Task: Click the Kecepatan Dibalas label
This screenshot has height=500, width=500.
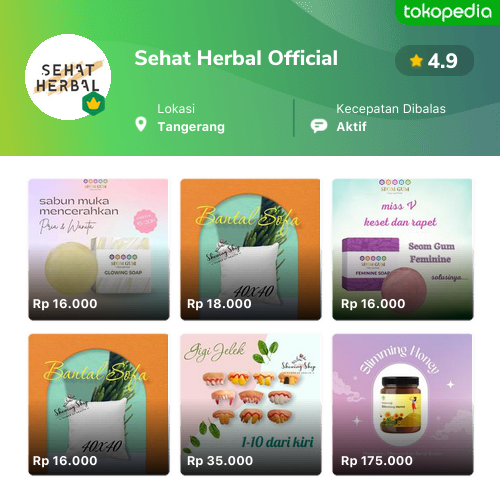Action: (x=391, y=109)
